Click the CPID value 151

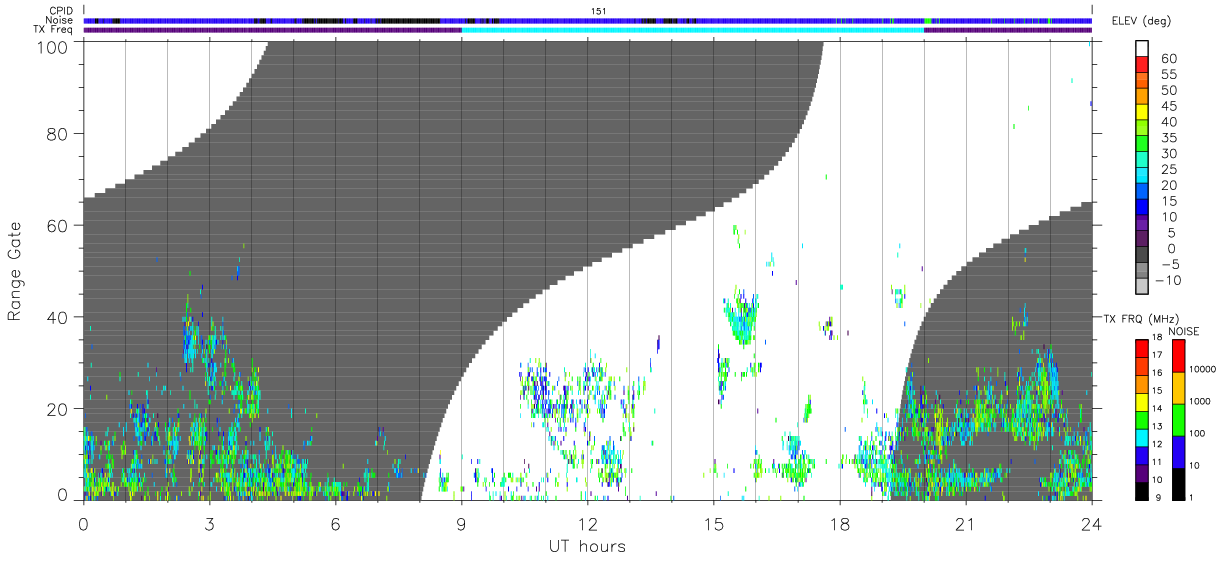599,11
